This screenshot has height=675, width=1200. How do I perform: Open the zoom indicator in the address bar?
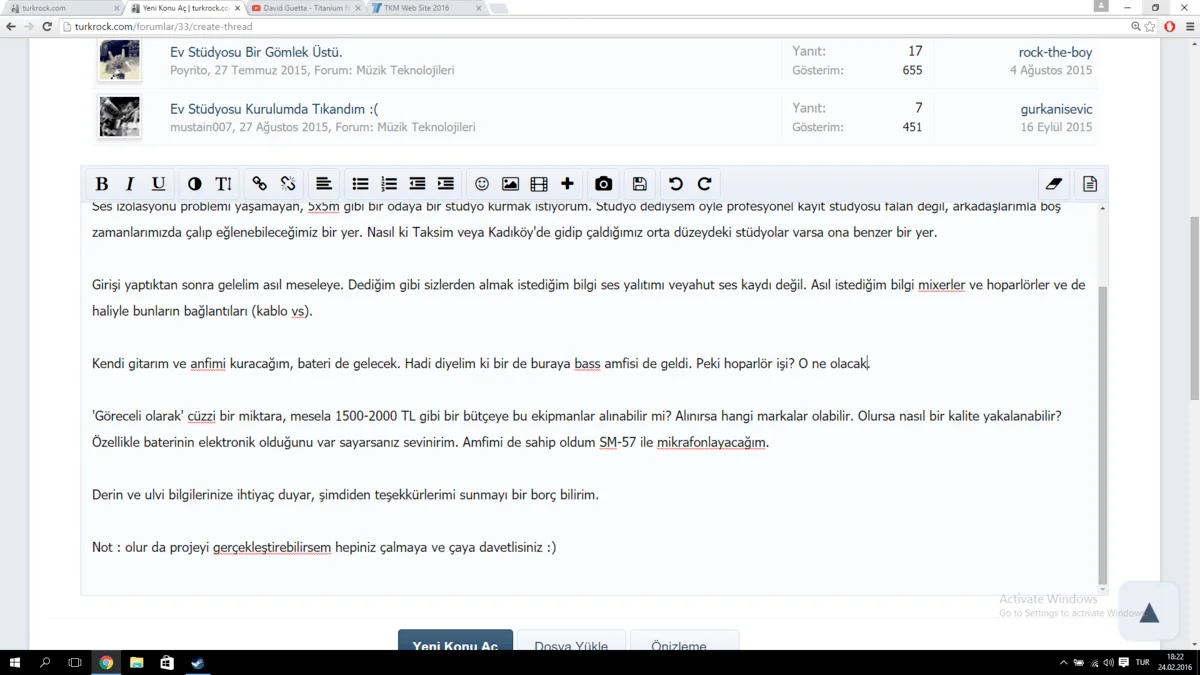(x=1135, y=27)
